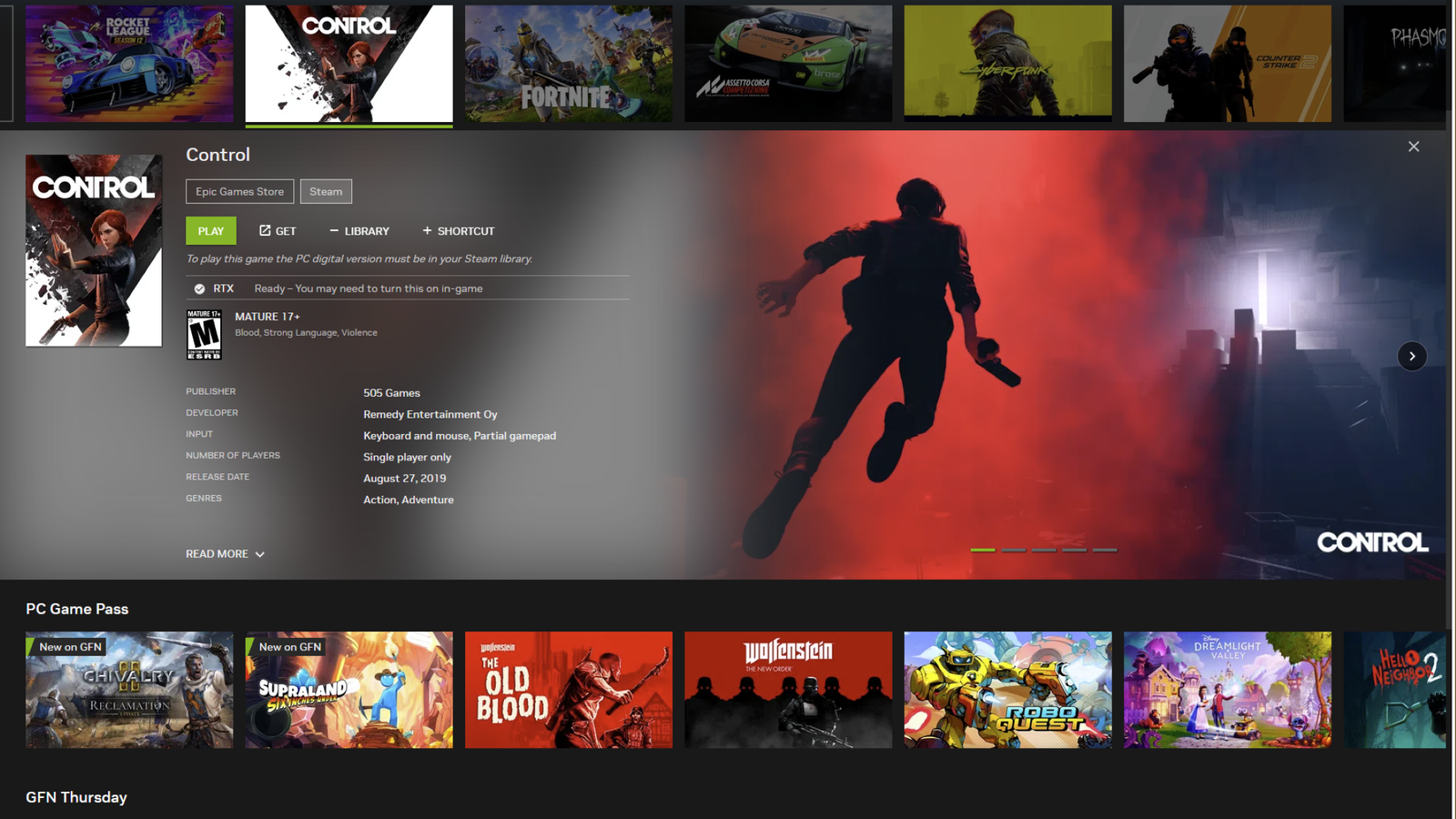Open the Cyberpunk game tile
Image resolution: width=1456 pixels, height=819 pixels.
tap(1008, 64)
